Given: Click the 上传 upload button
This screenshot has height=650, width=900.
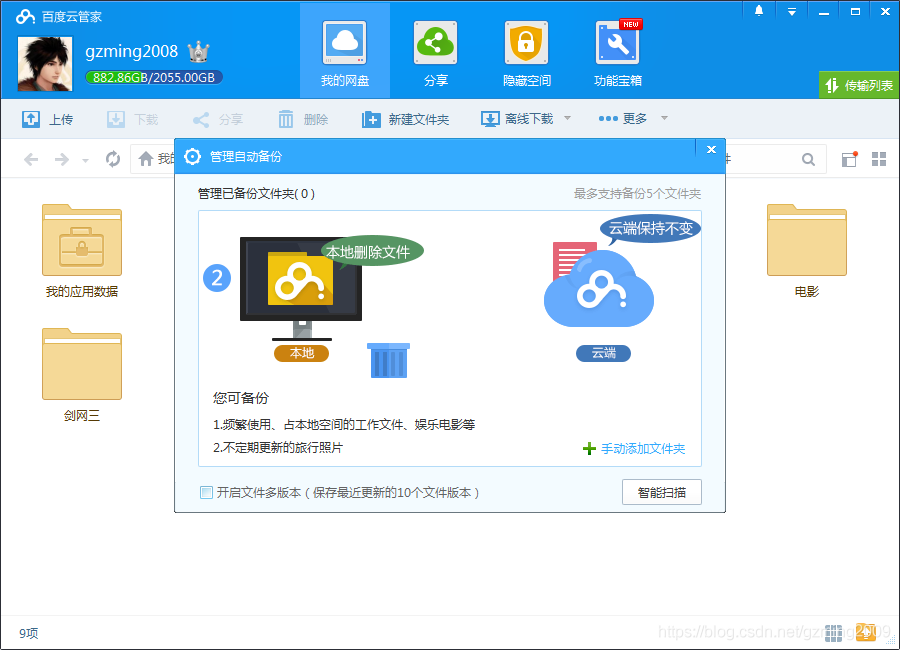Looking at the screenshot, I should pos(48,119).
